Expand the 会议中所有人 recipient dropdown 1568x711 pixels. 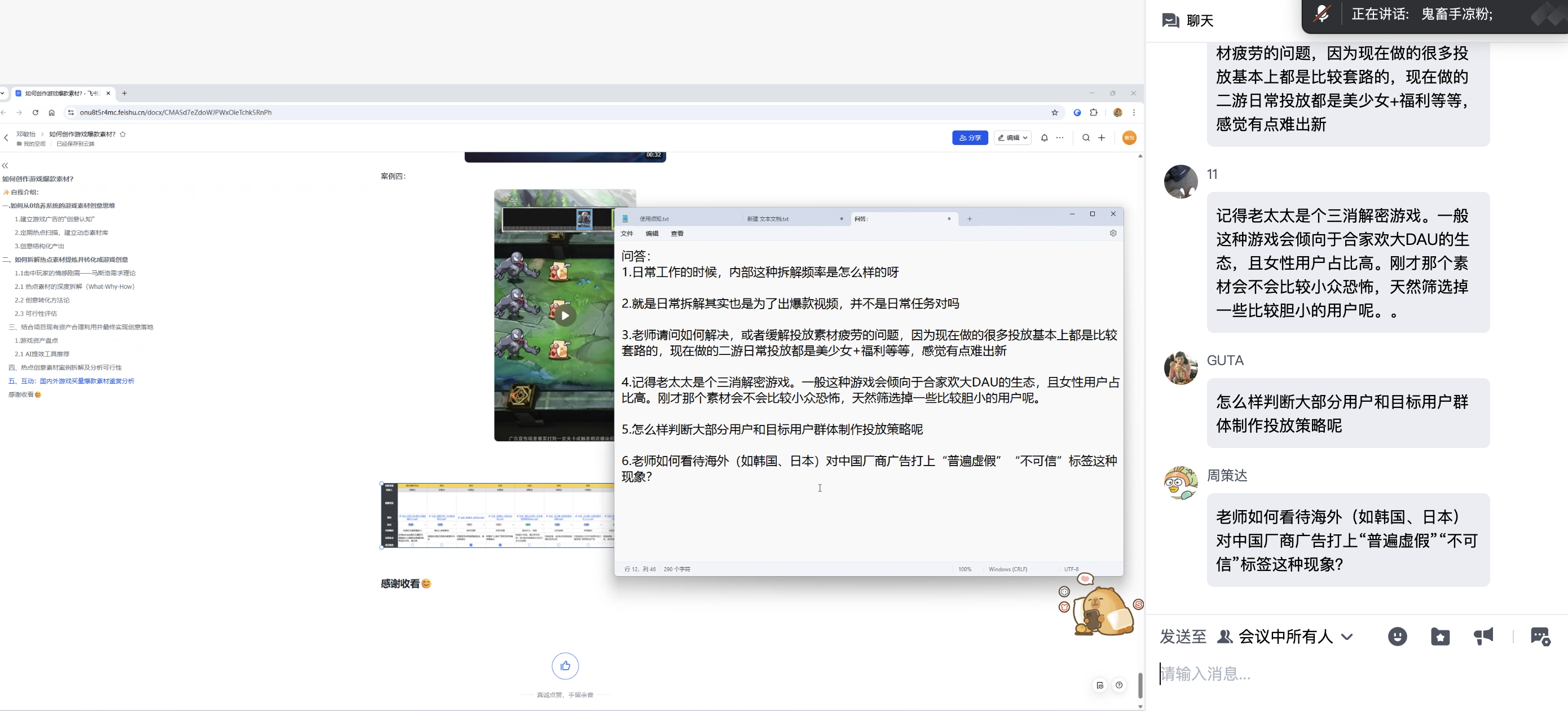click(1346, 637)
